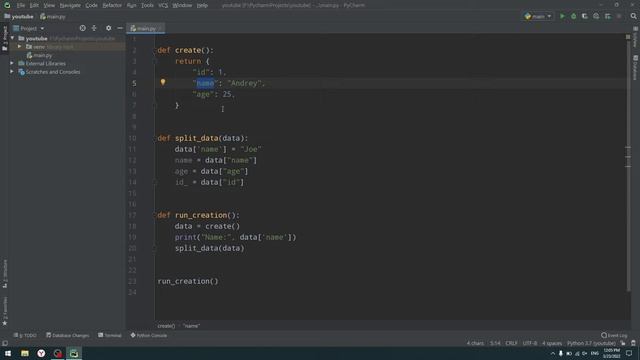Collapse all icon in Project panel
This screenshot has width=640, height=360.
point(94,28)
